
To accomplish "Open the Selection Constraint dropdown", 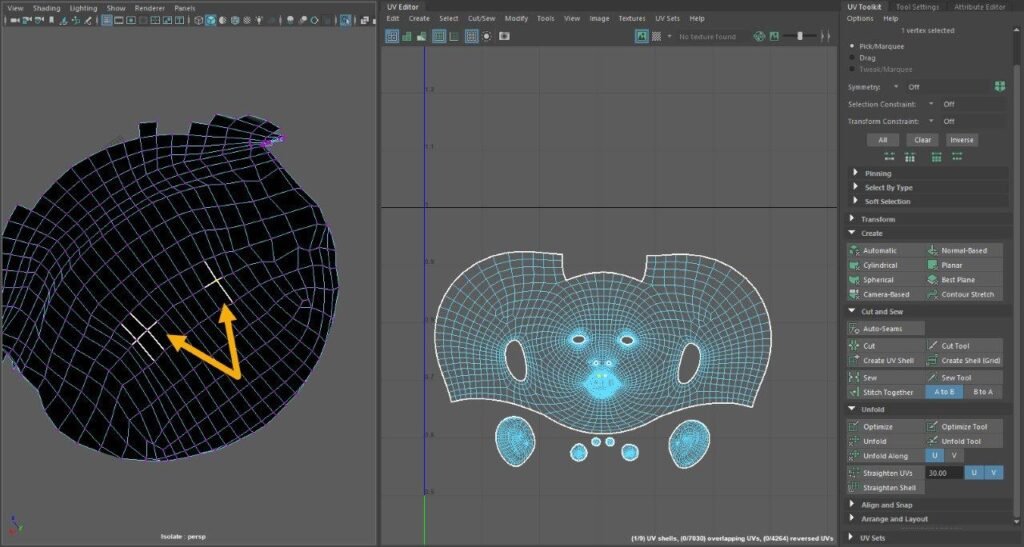I will pos(931,104).
